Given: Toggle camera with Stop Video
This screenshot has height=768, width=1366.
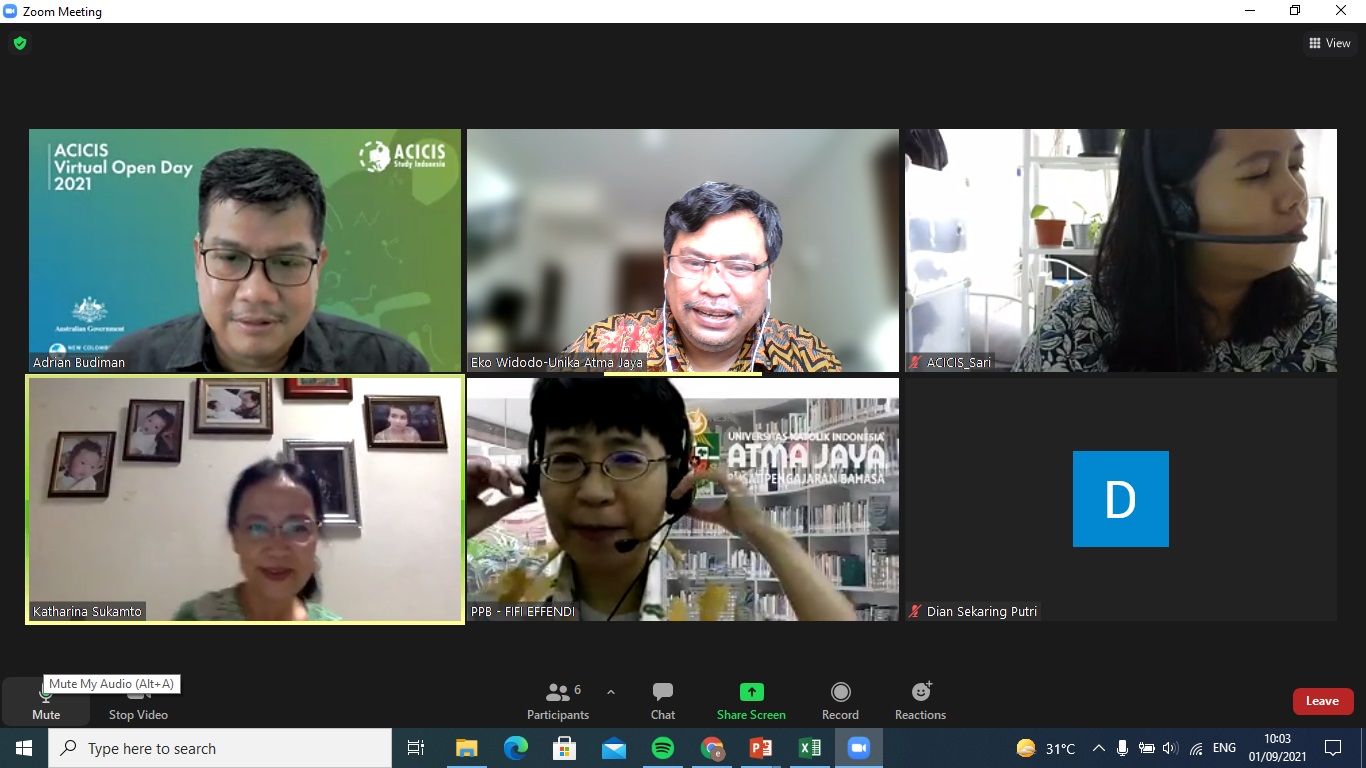Looking at the screenshot, I should point(138,701).
